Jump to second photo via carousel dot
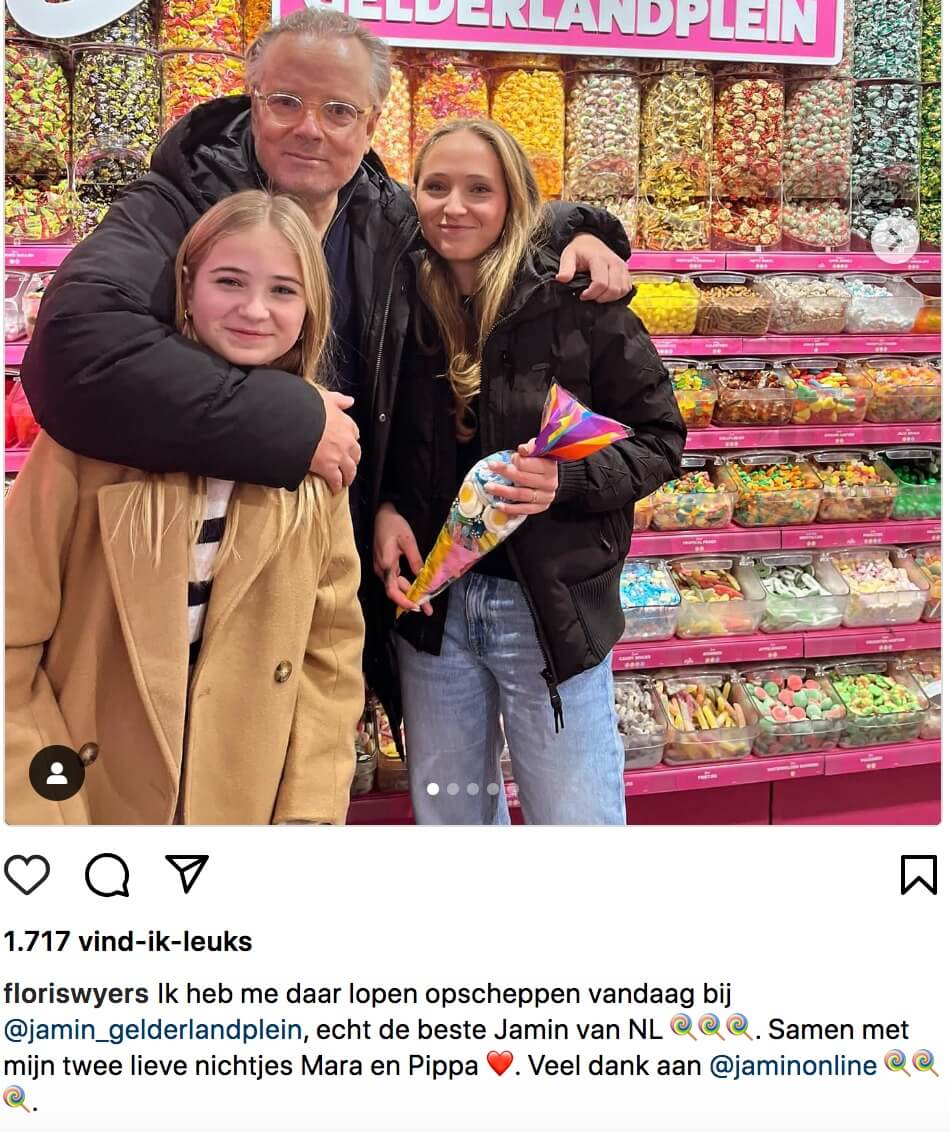 pos(453,789)
